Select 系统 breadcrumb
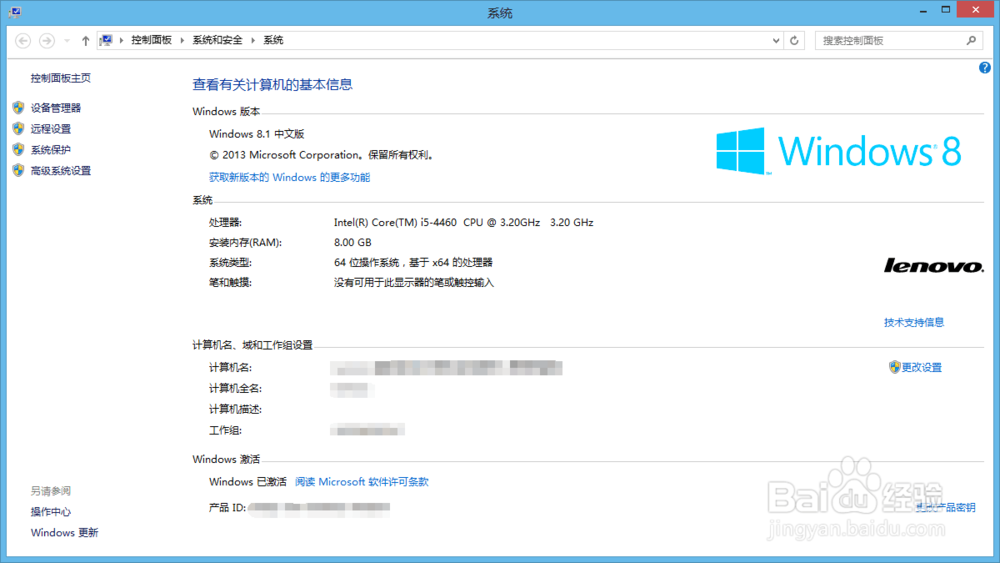This screenshot has width=1000, height=563. 273,40
